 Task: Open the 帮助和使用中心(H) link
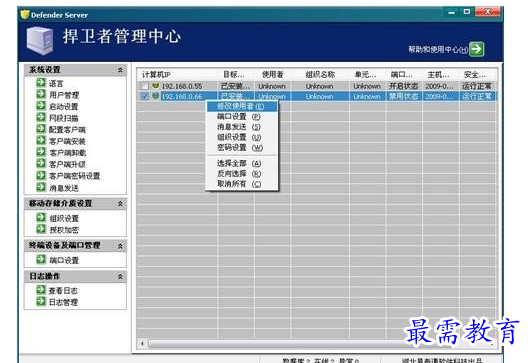click(x=438, y=50)
